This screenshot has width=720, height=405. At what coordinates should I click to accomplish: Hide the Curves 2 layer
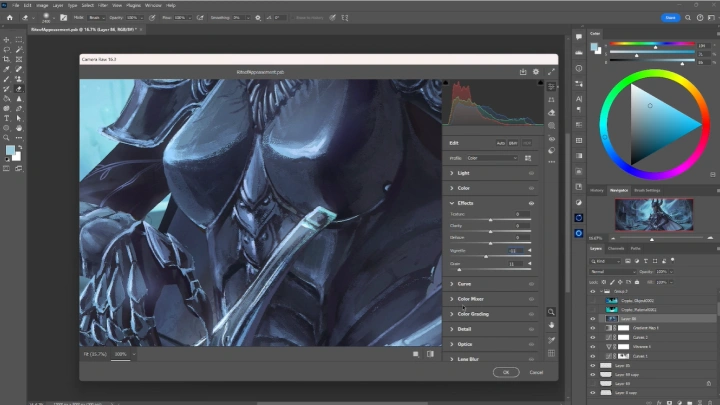(592, 338)
